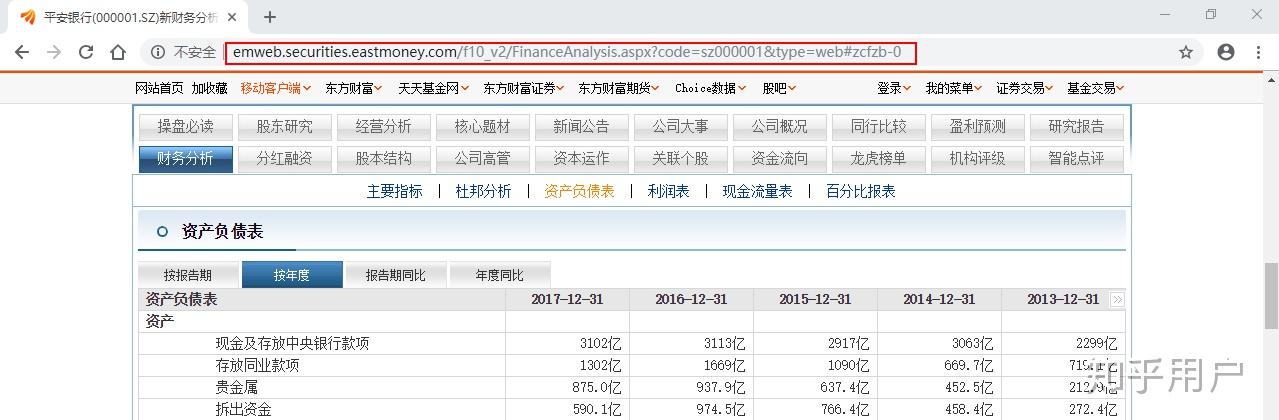Image resolution: width=1279 pixels, height=420 pixels.
Task: Expand 基金交易 dropdown
Action: coord(1096,88)
